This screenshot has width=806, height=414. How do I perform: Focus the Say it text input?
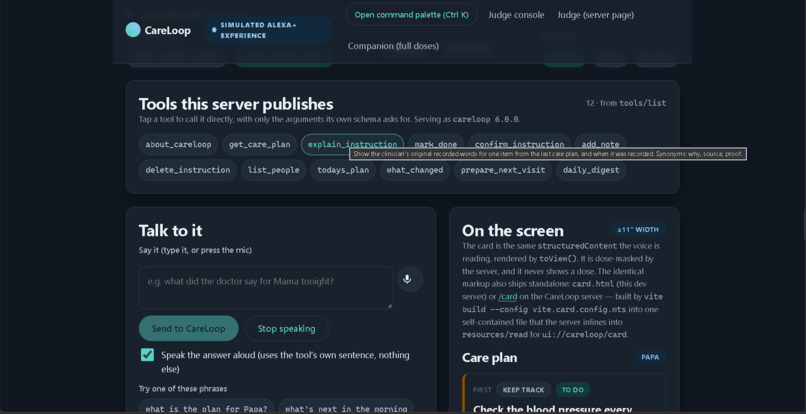pyautogui.click(x=266, y=287)
